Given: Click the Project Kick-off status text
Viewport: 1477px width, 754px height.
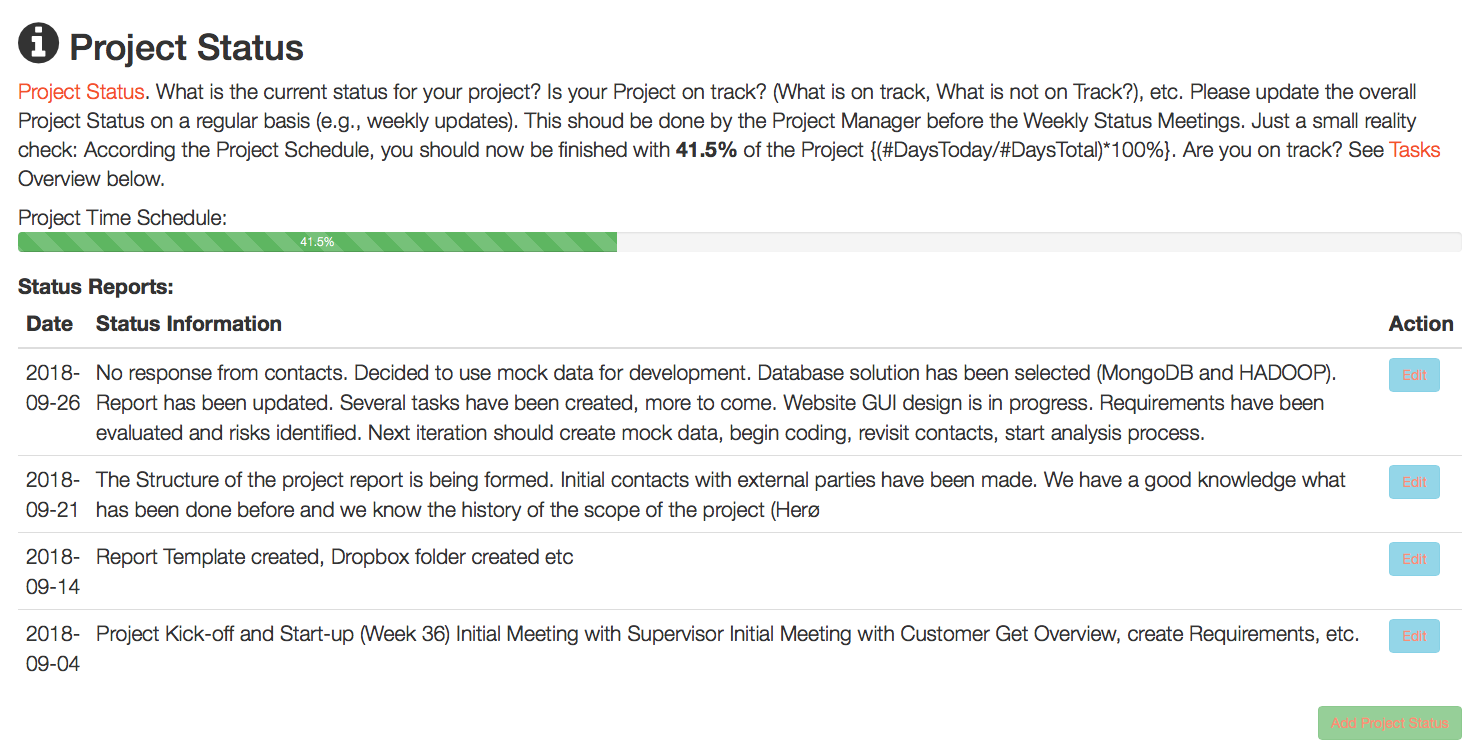Looking at the screenshot, I should pos(727,634).
